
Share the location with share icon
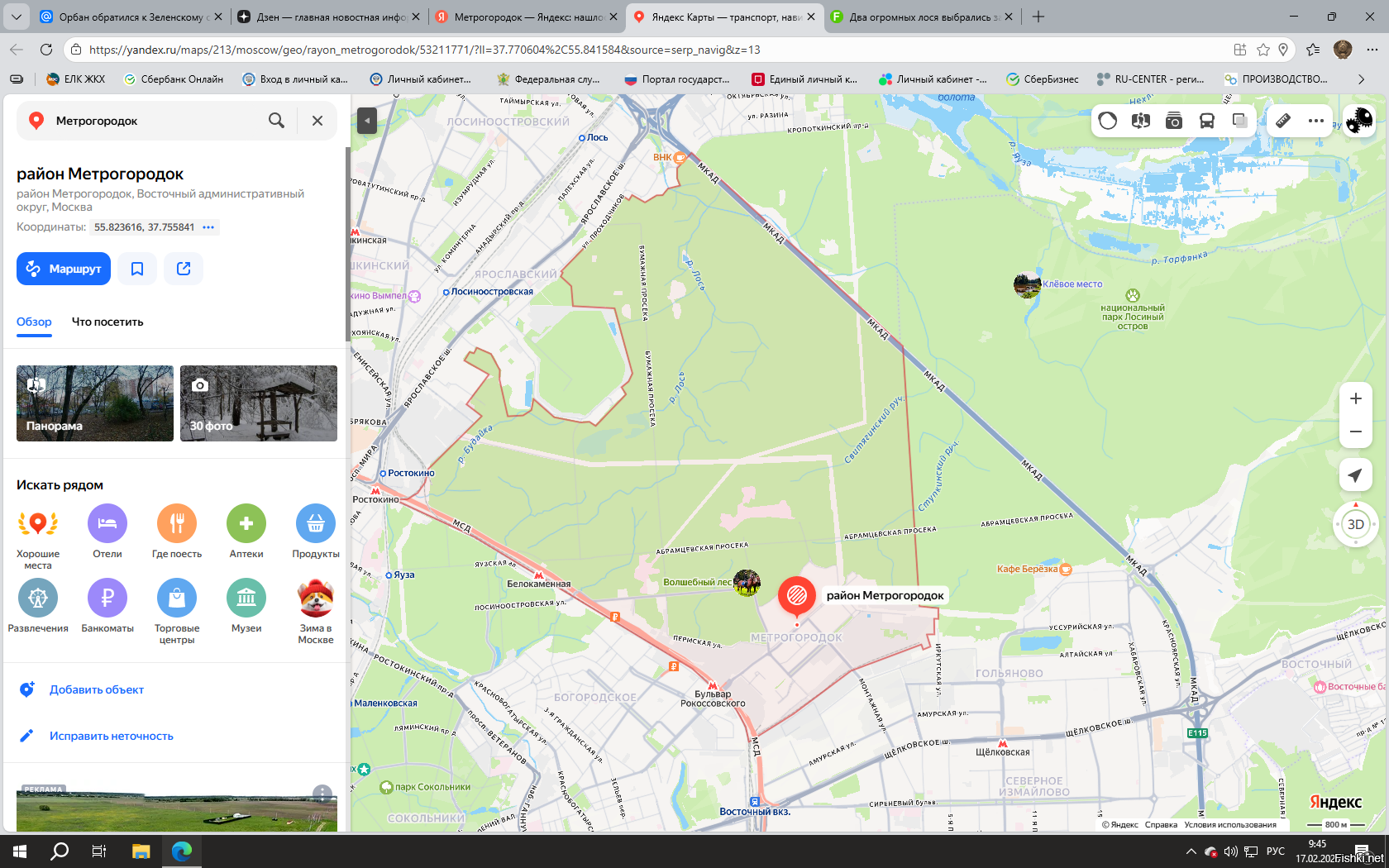184,269
